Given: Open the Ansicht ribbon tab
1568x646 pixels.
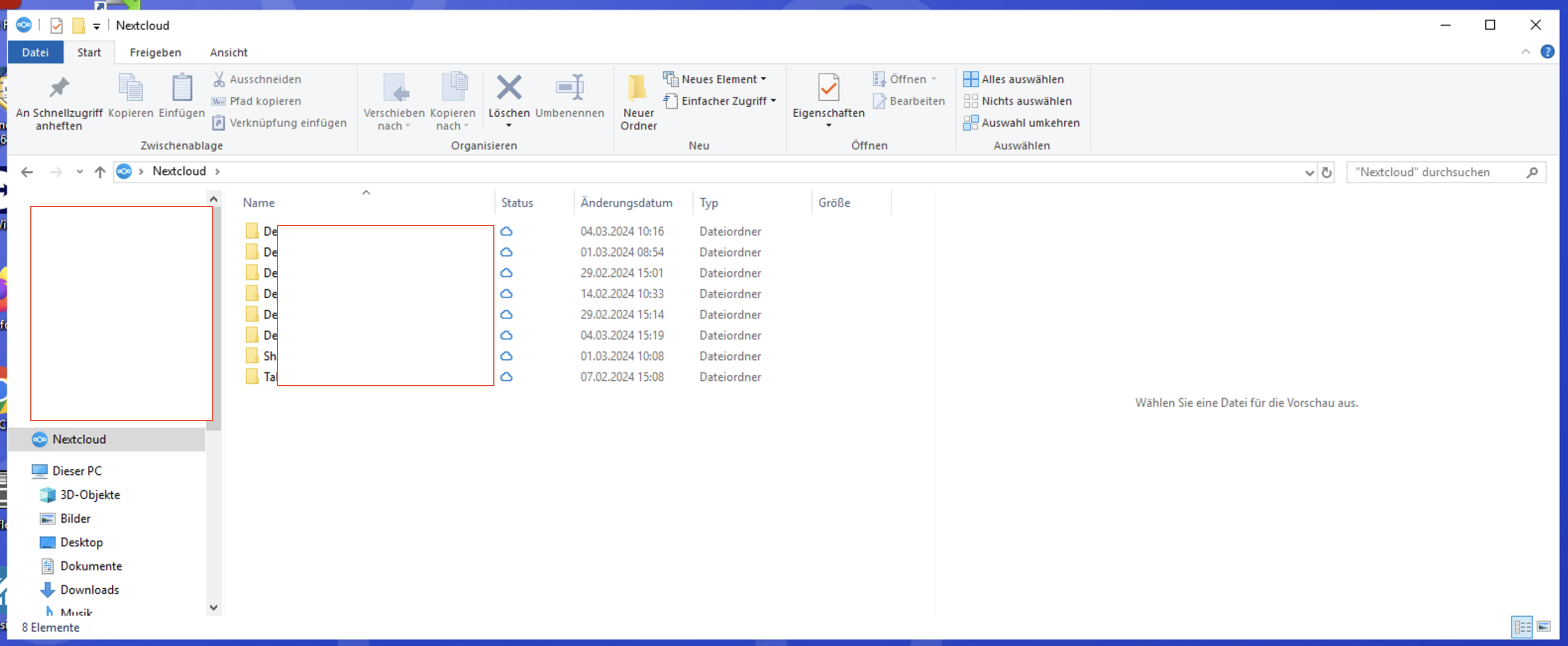Looking at the screenshot, I should point(228,52).
